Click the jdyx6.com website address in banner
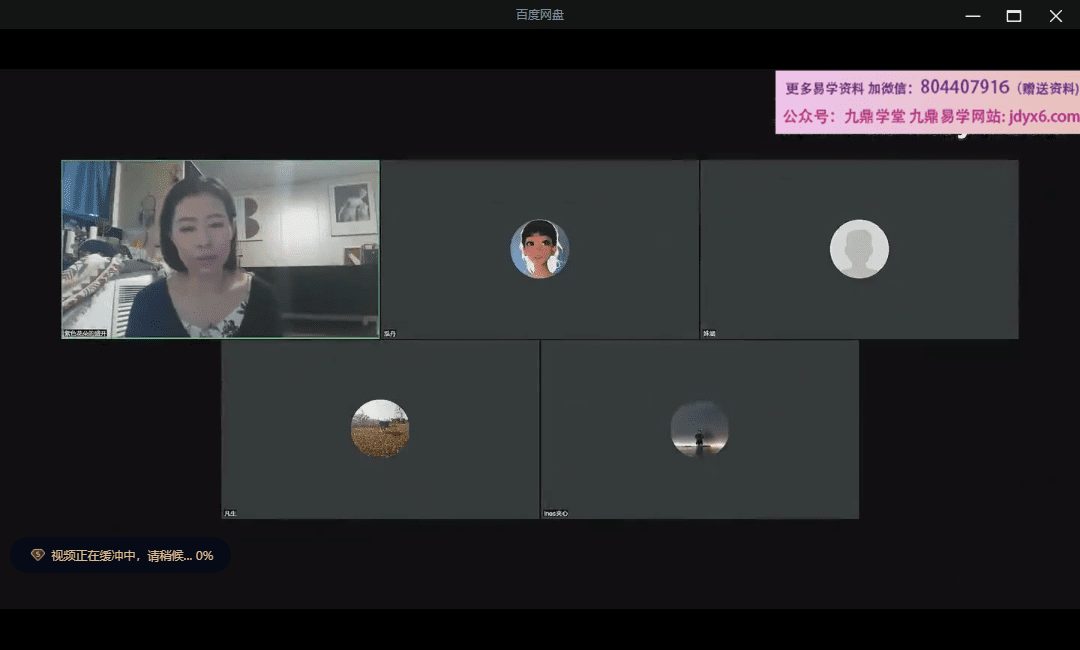Viewport: 1080px width, 650px height. click(x=1041, y=117)
